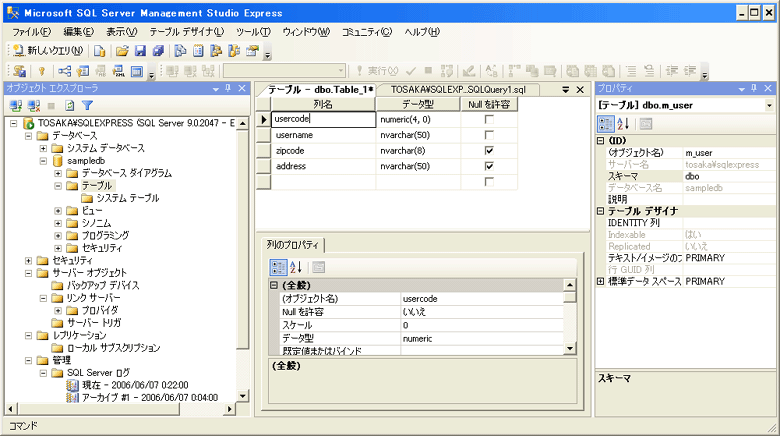Click the Save floppy disk icon
Image resolution: width=780 pixels, height=436 pixels.
click(x=140, y=51)
